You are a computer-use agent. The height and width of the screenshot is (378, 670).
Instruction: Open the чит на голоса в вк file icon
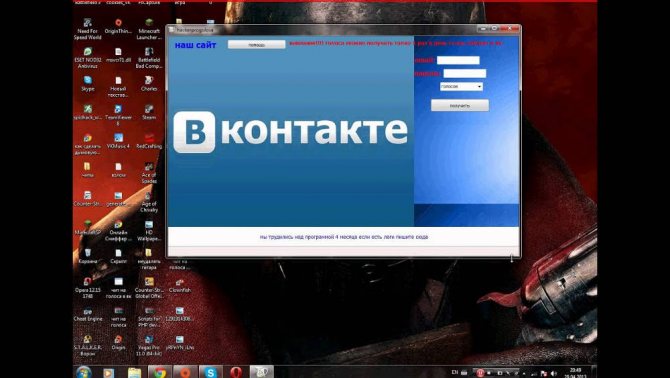tap(118, 288)
